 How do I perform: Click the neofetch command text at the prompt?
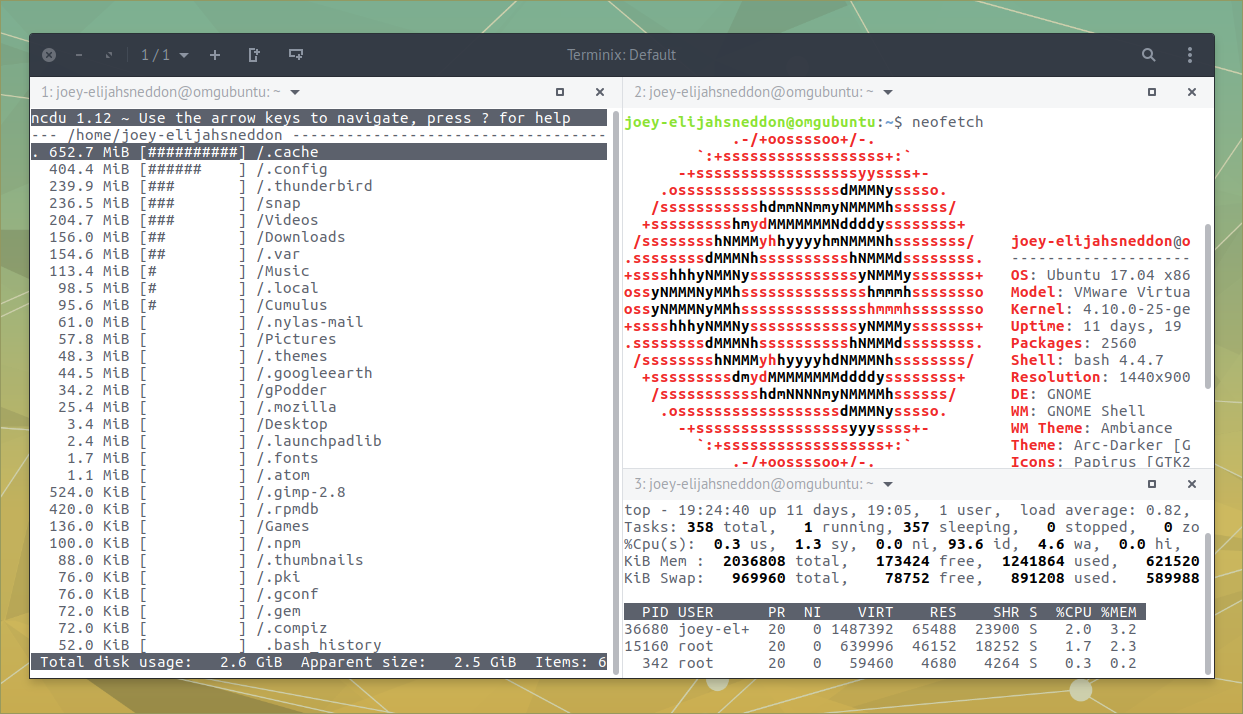click(947, 122)
